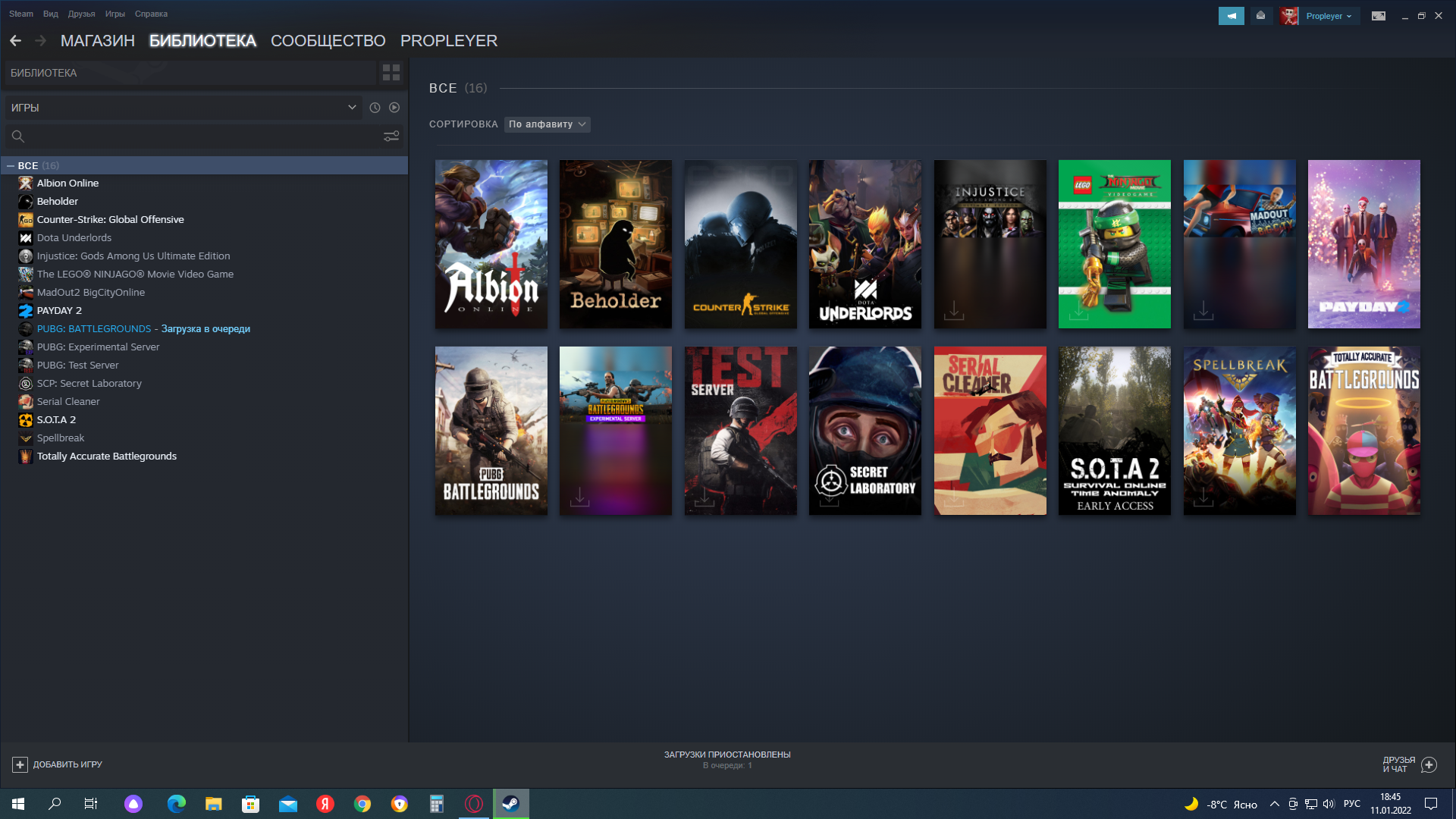Screen dimensions: 1456x819
Task: Go back with the left arrow
Action: pyautogui.click(x=15, y=41)
